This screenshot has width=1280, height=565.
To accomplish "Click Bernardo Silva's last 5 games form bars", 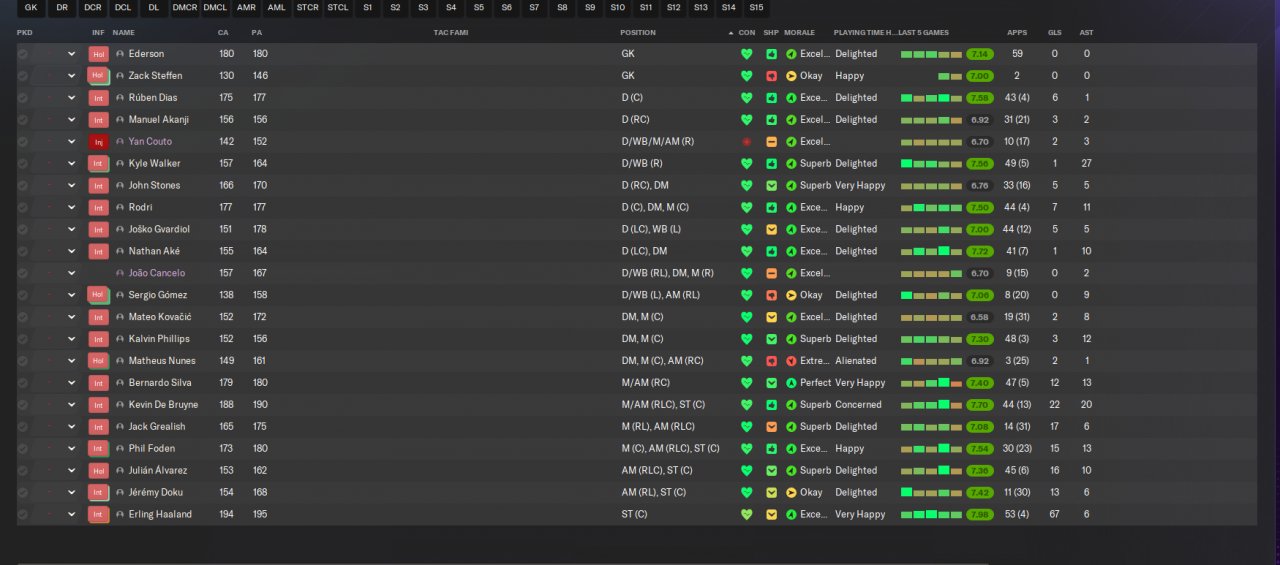I will [930, 383].
